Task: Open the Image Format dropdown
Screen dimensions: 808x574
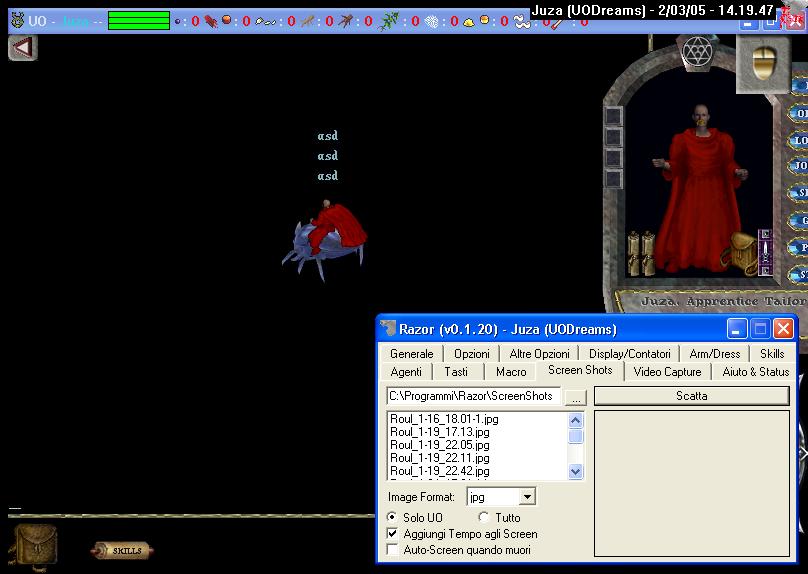Action: point(527,497)
